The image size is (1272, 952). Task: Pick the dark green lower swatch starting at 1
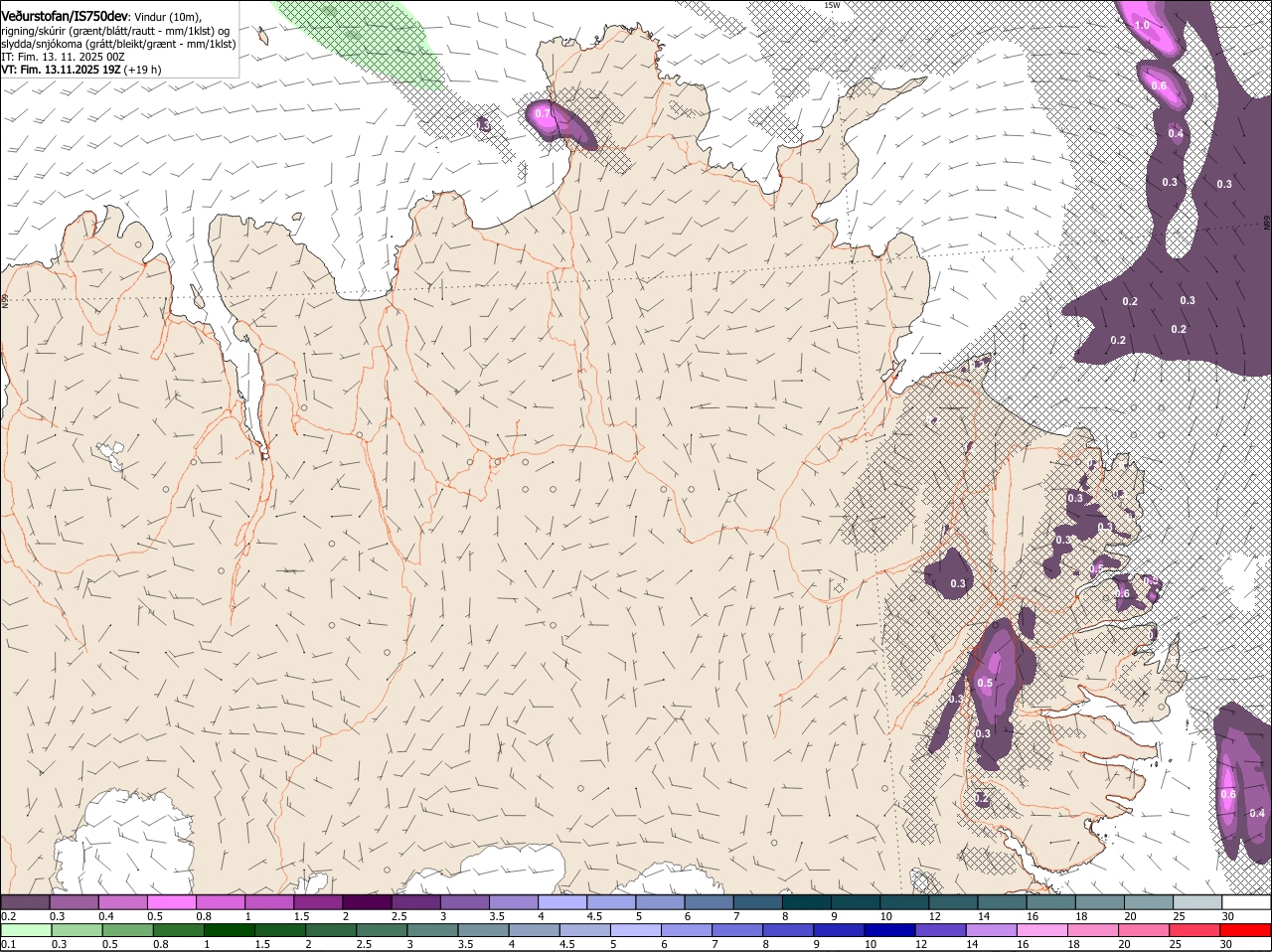pos(230,930)
